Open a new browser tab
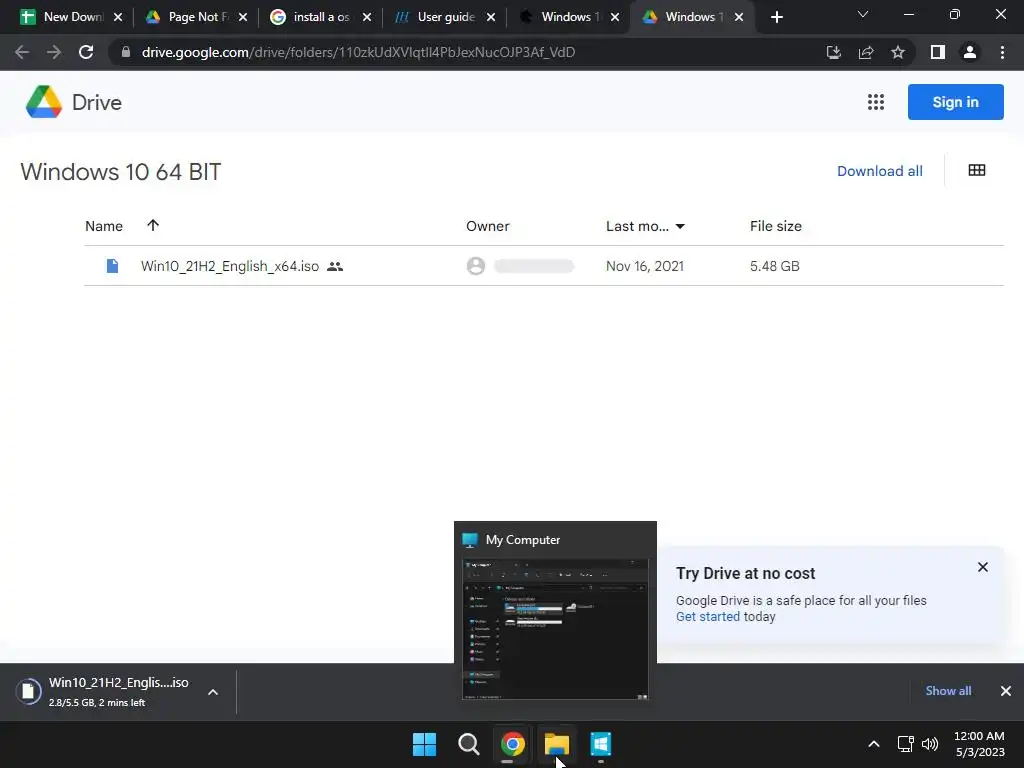The image size is (1024, 768). tap(776, 18)
